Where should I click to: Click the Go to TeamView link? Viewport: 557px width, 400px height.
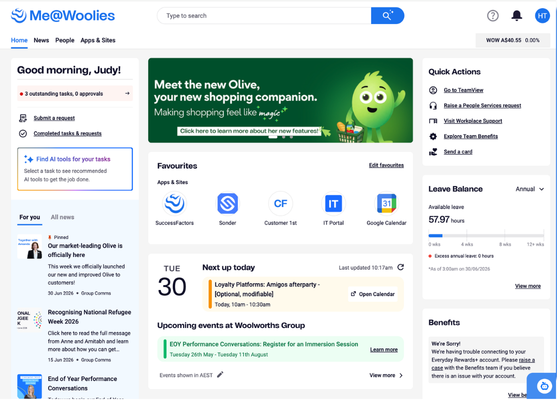click(463, 90)
